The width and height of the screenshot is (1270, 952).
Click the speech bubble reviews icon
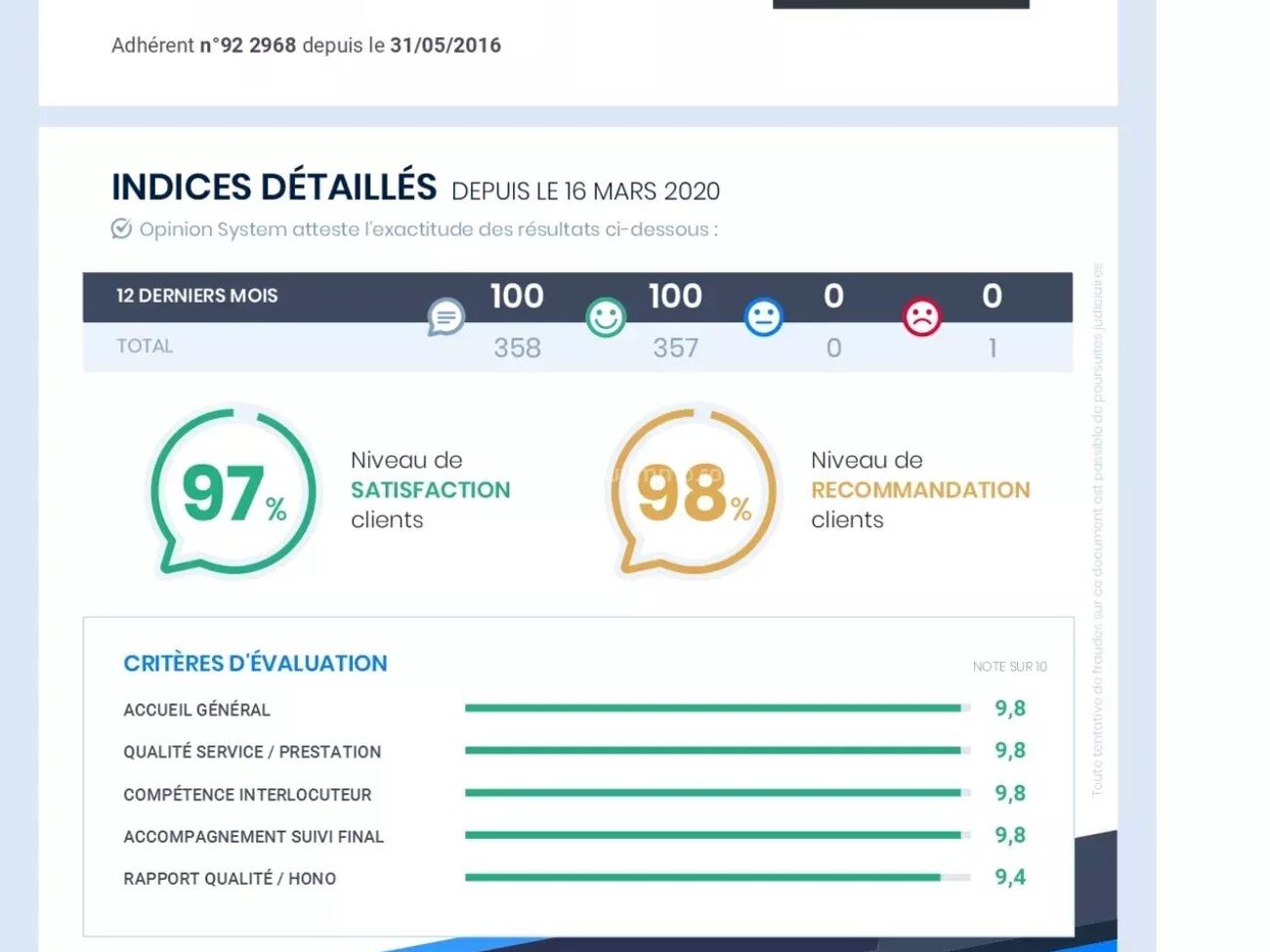click(x=445, y=317)
